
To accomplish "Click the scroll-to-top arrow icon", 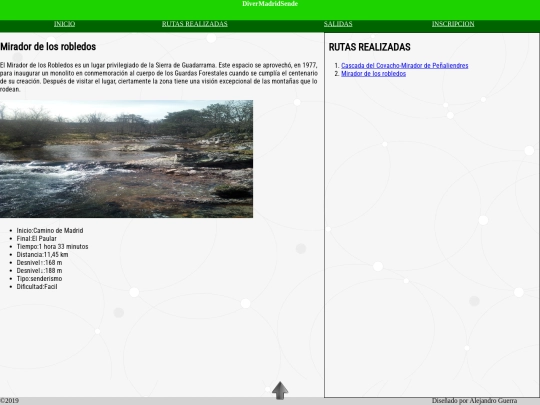I will tap(280, 391).
